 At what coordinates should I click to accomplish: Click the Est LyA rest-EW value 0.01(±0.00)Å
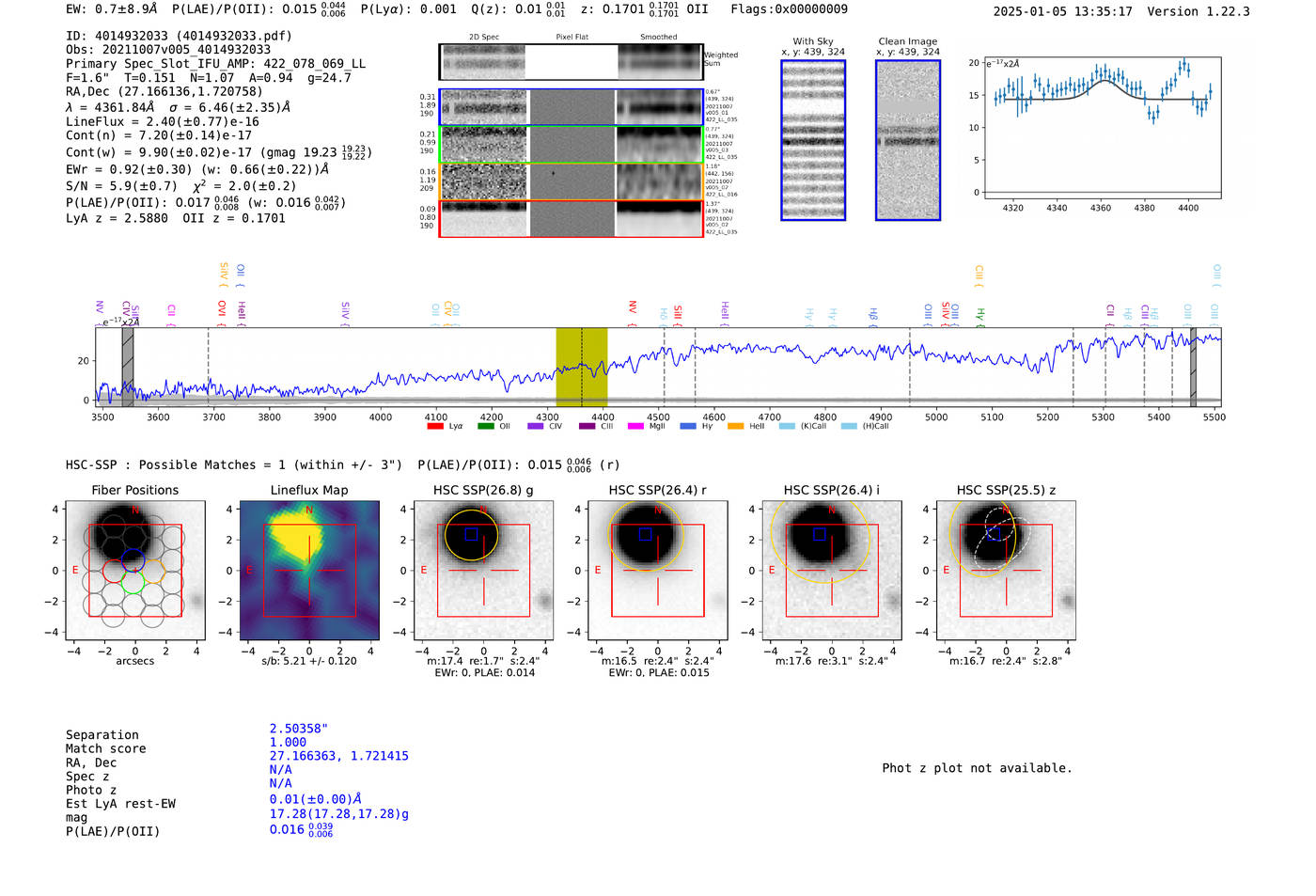(x=316, y=799)
